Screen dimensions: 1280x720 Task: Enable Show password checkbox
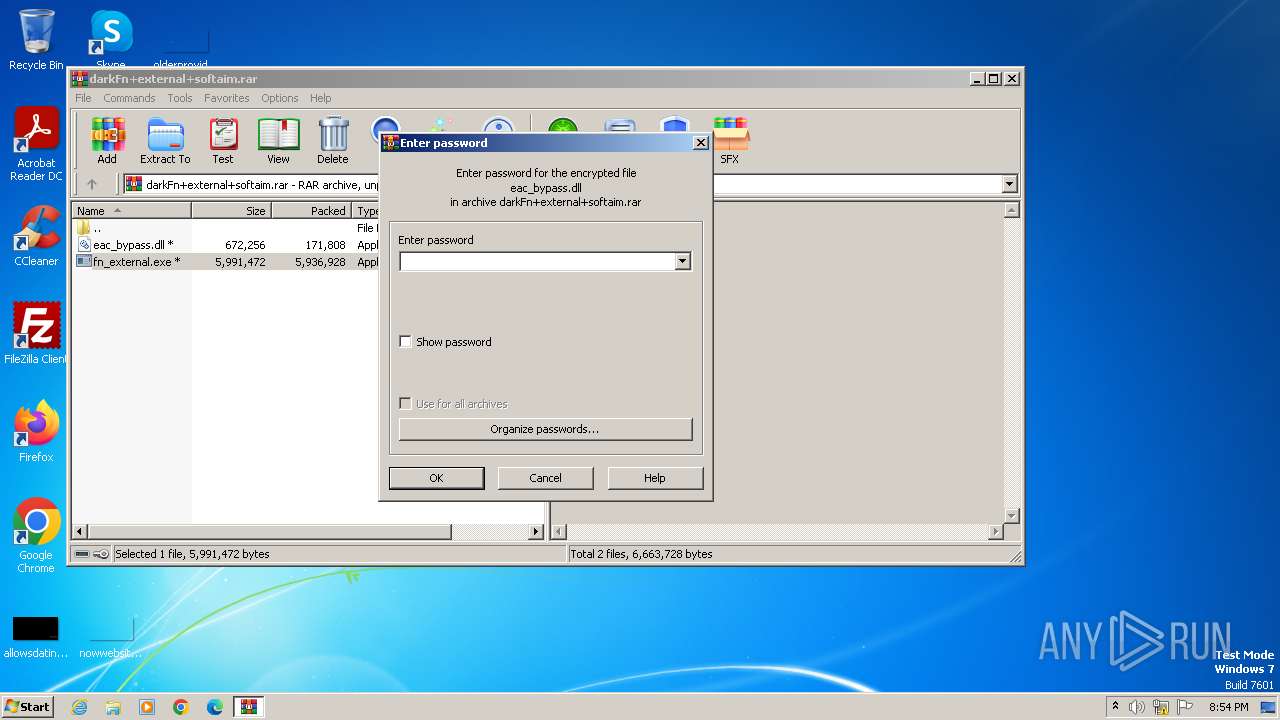tap(405, 342)
